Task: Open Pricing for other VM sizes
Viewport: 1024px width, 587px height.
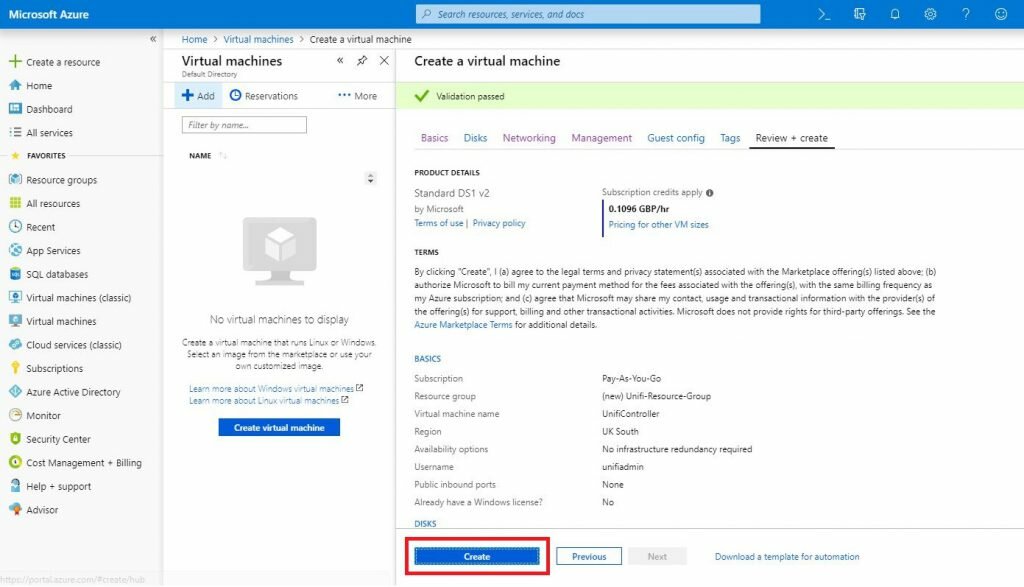Action: pos(658,225)
